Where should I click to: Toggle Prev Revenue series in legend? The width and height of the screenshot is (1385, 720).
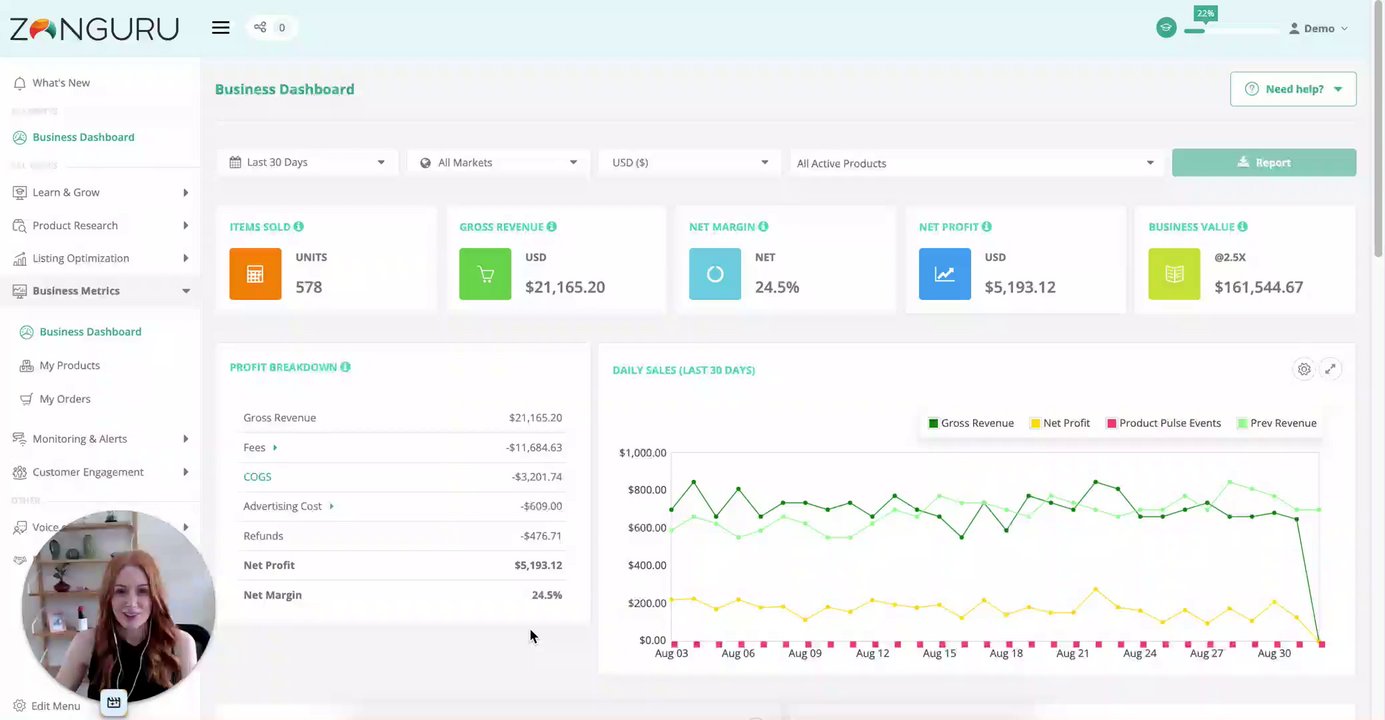[1277, 423]
